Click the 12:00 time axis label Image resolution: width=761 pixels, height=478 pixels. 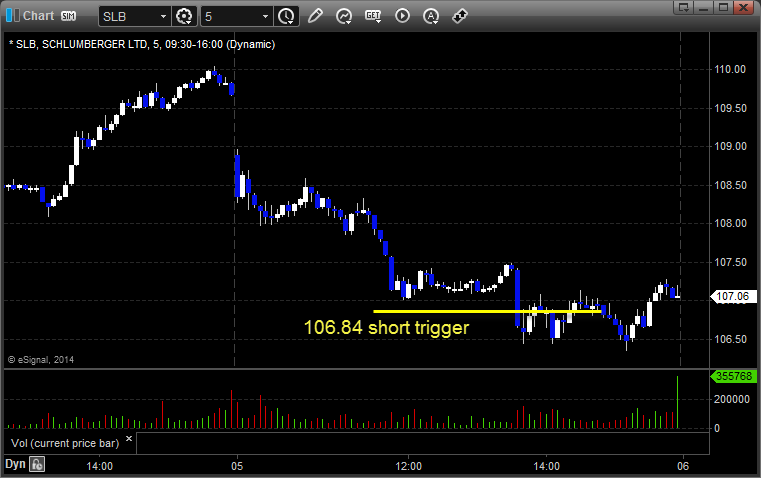[x=409, y=466]
